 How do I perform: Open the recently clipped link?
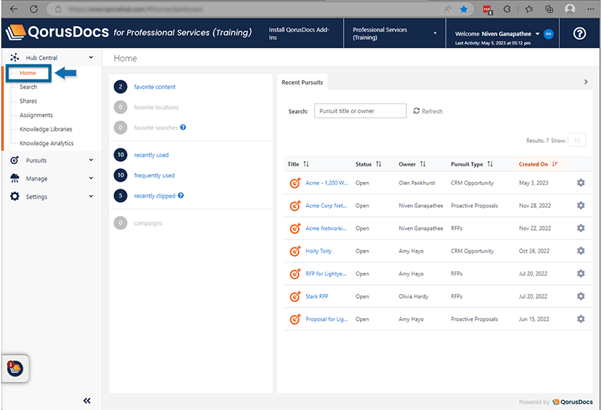click(x=155, y=196)
